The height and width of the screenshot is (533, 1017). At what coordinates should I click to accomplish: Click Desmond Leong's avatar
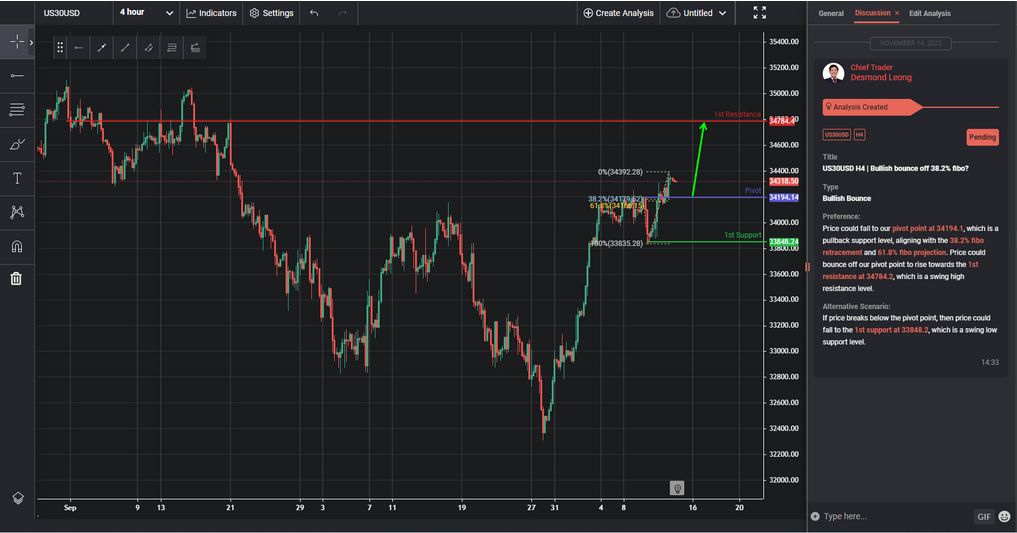(x=833, y=73)
